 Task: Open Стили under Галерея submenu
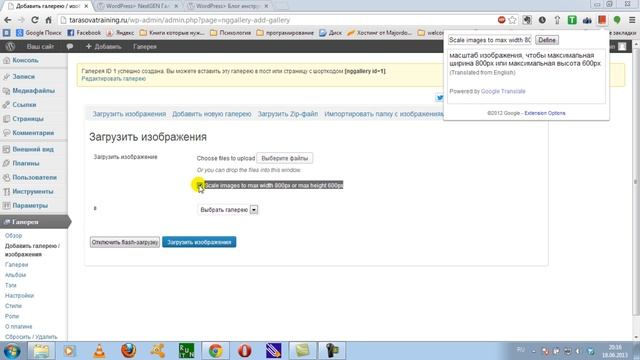coord(13,306)
